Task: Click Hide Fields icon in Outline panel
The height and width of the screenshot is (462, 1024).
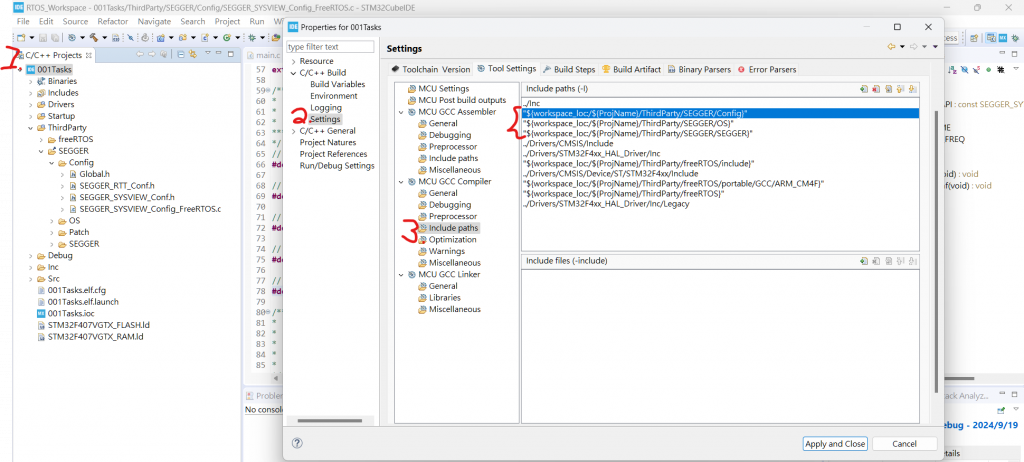Action: [966, 69]
